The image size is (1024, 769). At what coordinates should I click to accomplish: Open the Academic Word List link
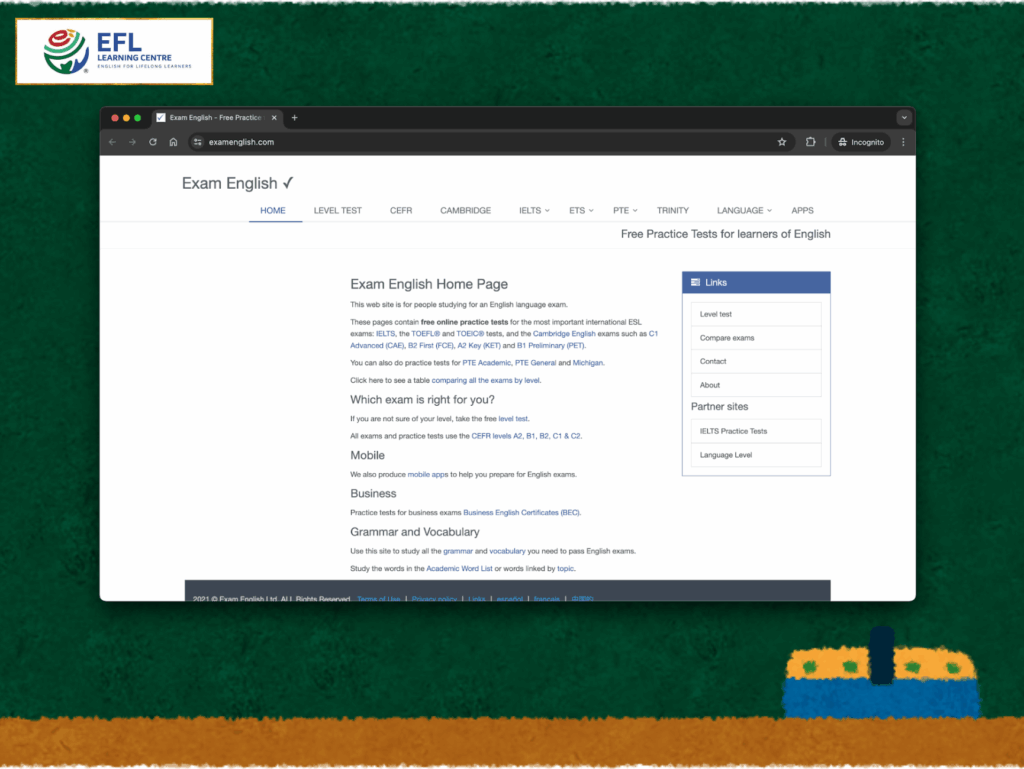point(459,569)
